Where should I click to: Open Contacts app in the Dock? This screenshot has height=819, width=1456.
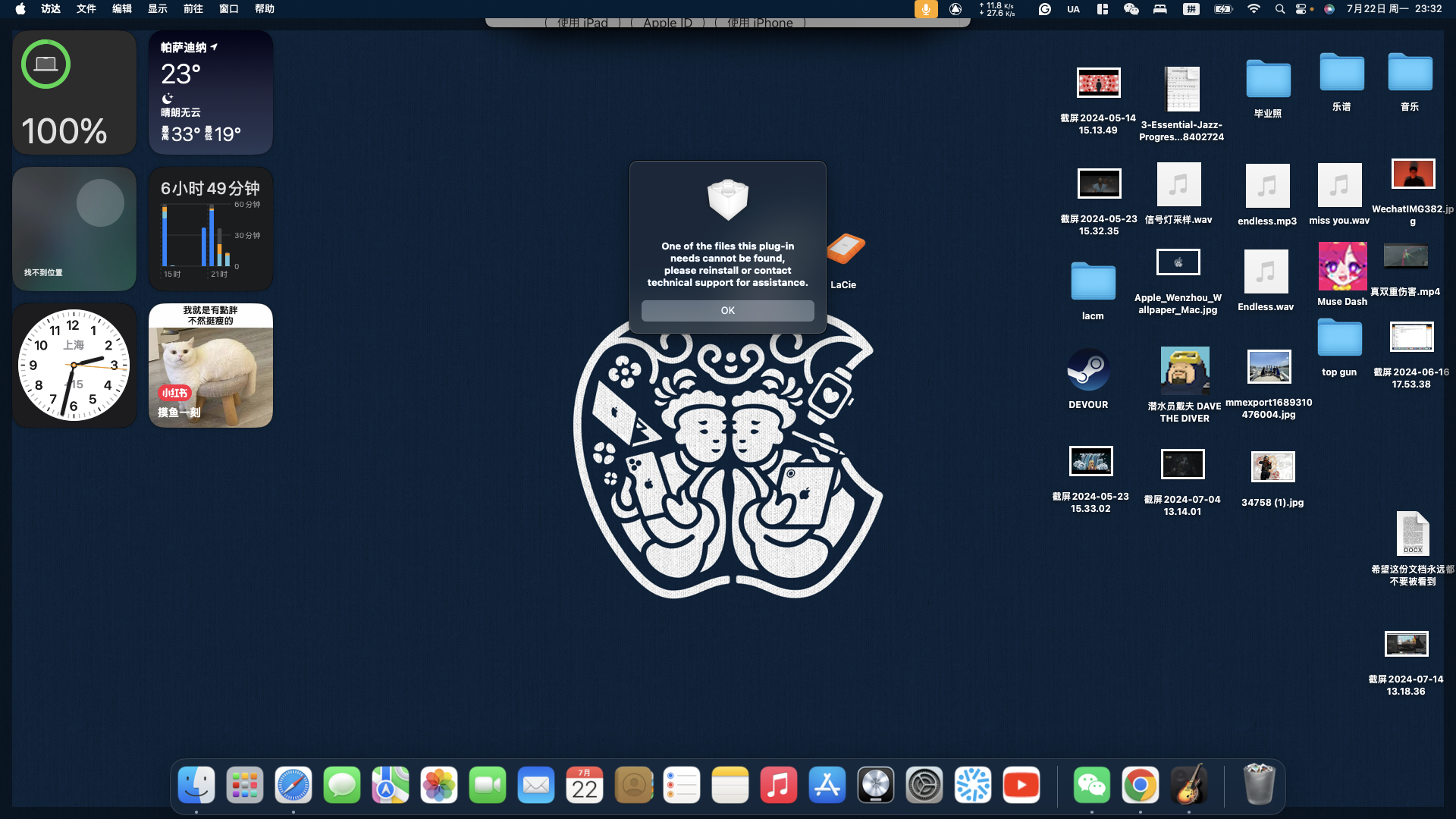click(x=633, y=785)
